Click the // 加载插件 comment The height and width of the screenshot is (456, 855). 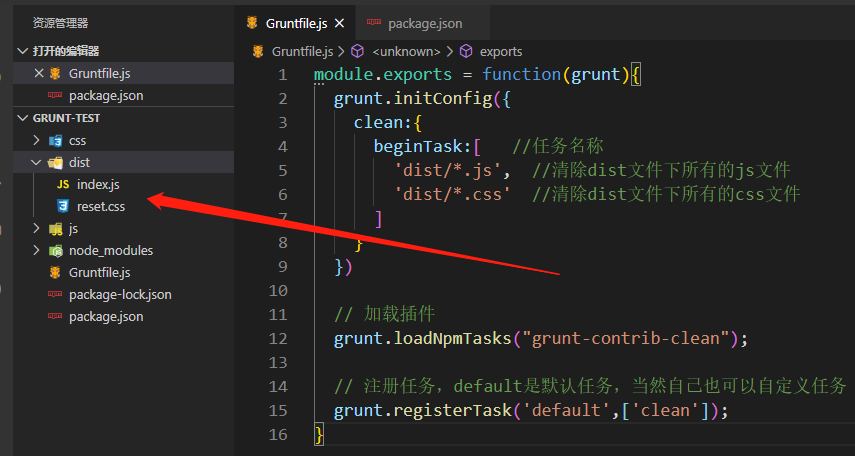(384, 314)
